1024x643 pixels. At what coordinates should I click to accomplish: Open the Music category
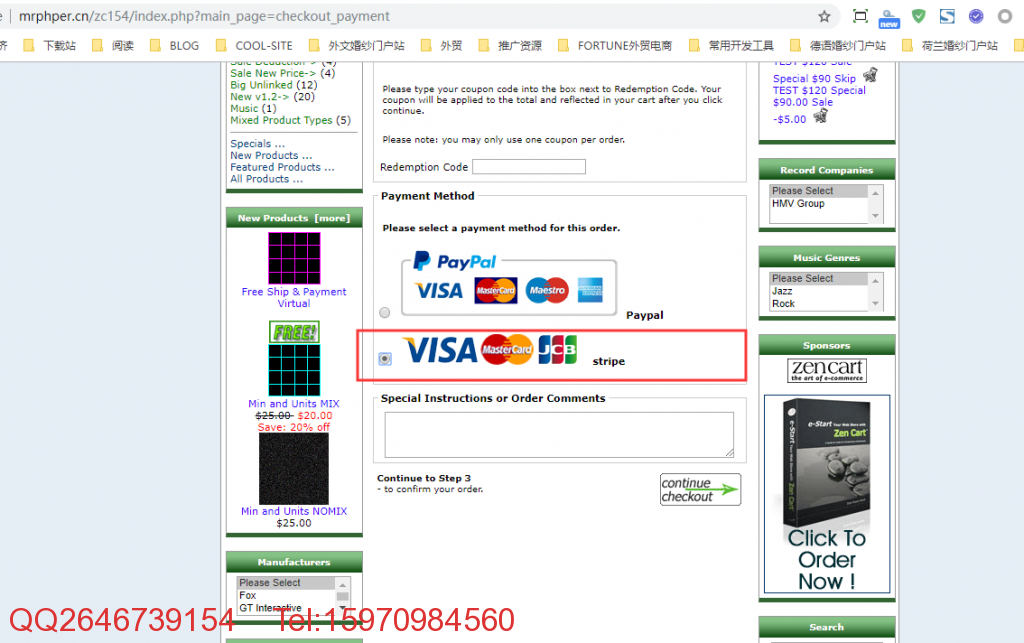244,108
